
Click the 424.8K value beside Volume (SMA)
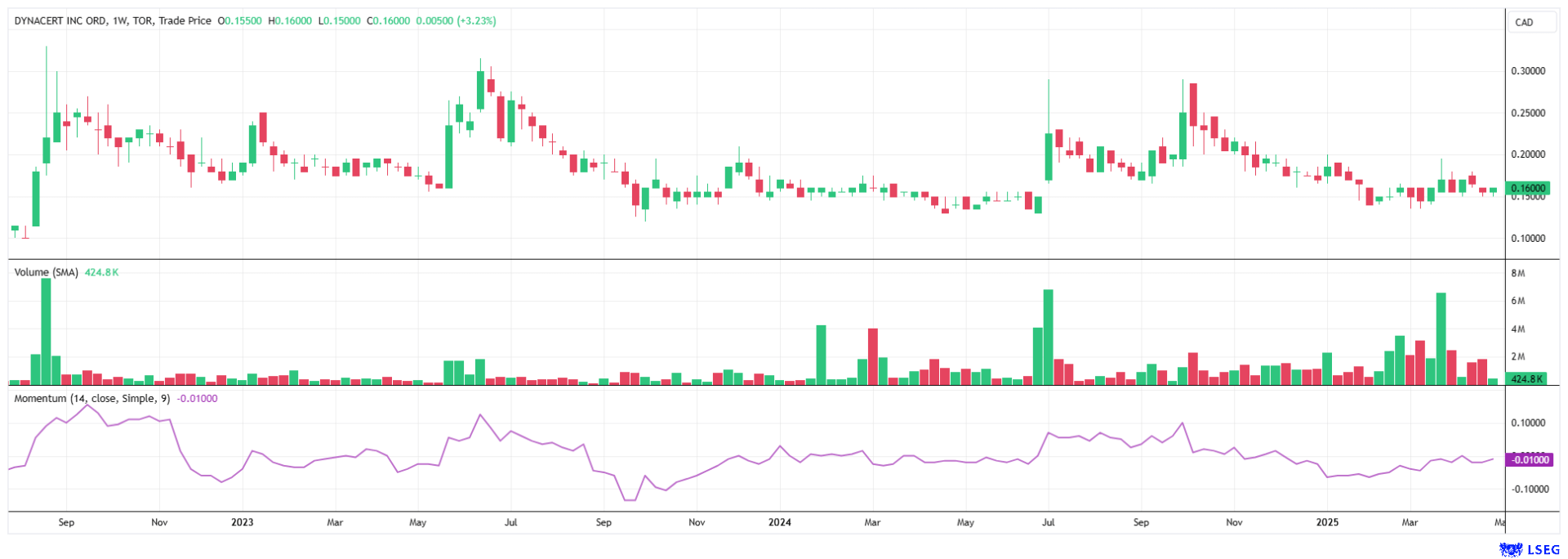tap(101, 272)
